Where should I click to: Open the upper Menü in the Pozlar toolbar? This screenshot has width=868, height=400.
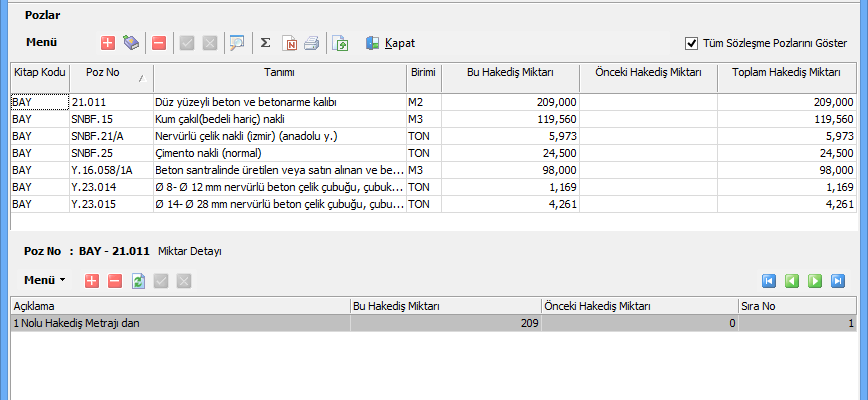(41, 43)
